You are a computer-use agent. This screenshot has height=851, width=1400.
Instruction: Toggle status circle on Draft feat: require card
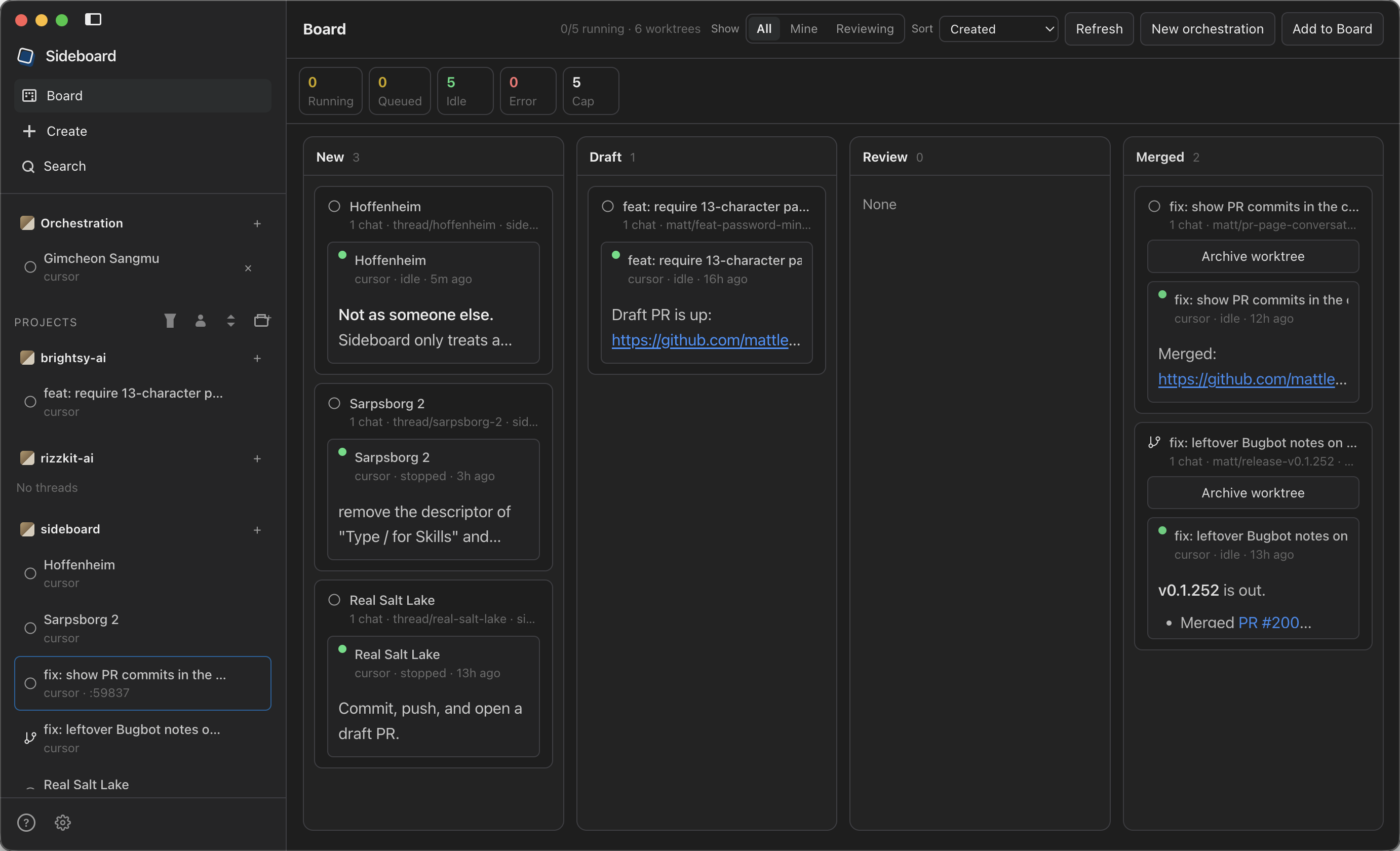(607, 206)
